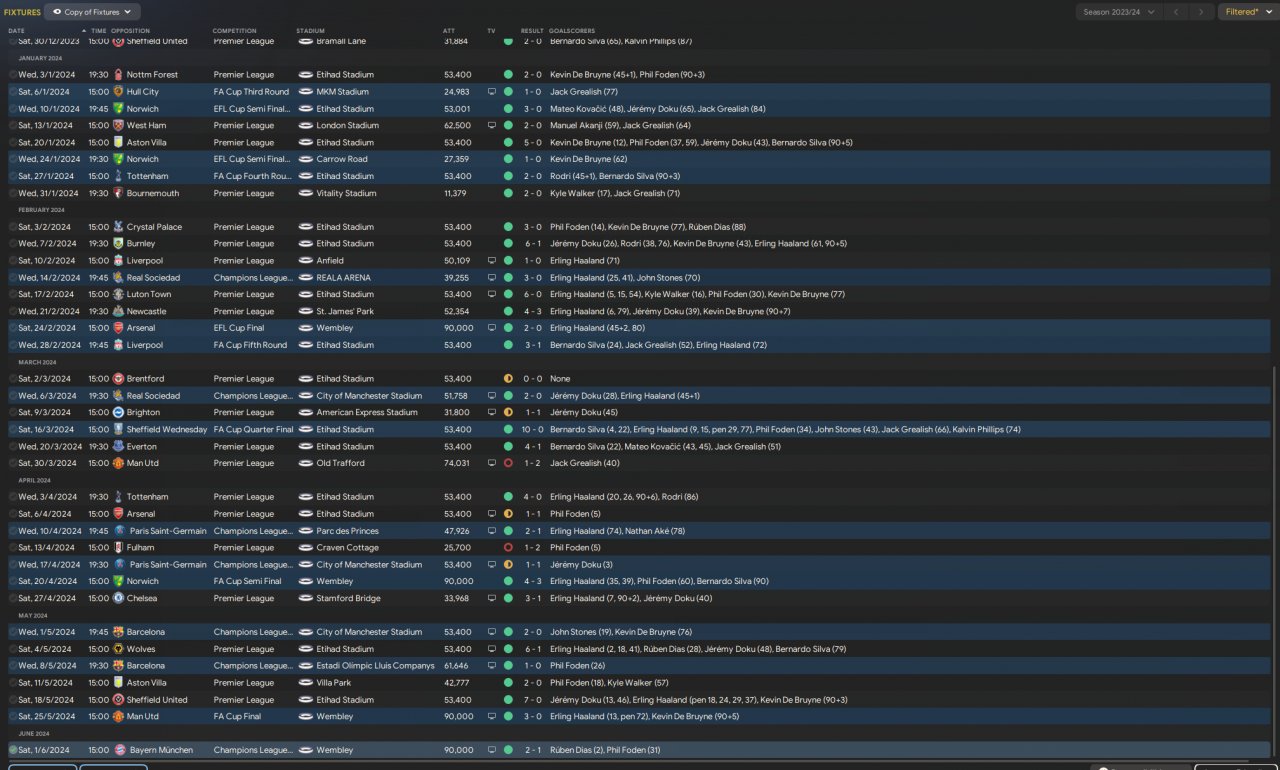This screenshot has width=1280, height=770.
Task: Go to the next season arrow
Action: (x=1202, y=12)
